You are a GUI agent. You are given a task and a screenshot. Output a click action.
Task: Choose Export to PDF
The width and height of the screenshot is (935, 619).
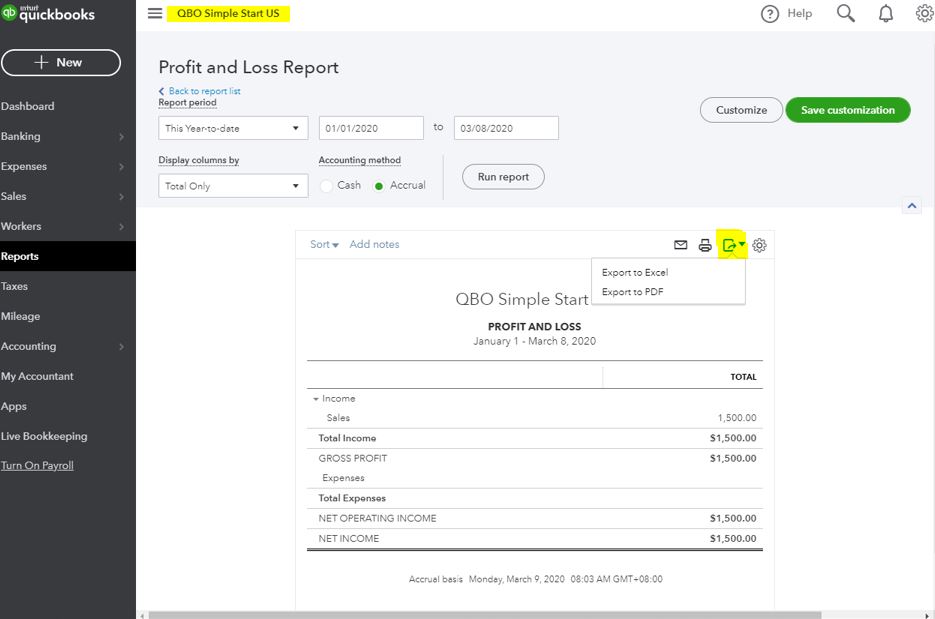632,292
